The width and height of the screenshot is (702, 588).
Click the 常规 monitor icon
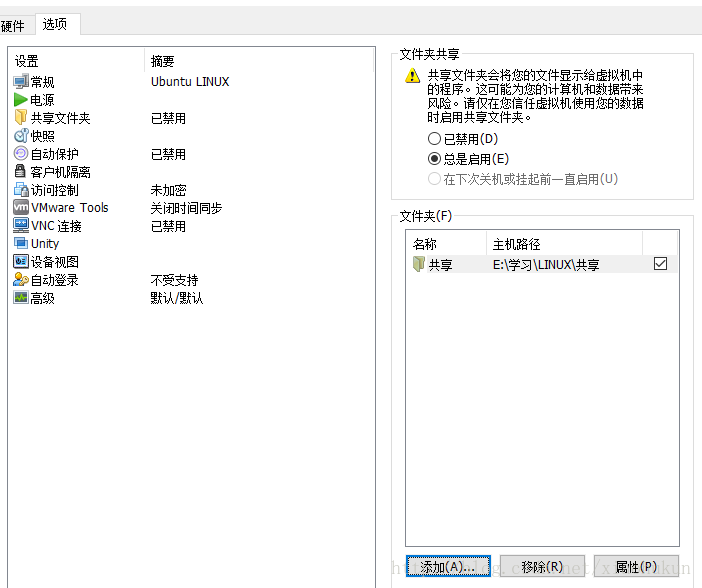point(21,82)
